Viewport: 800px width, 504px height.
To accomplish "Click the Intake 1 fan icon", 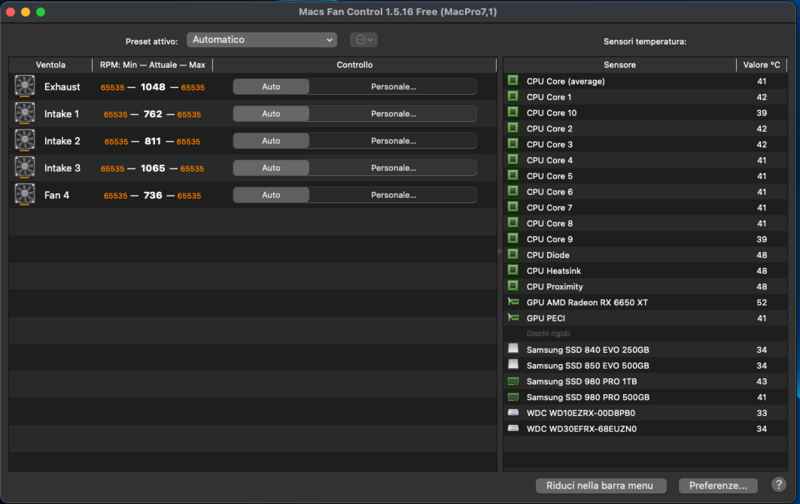I will click(x=24, y=113).
